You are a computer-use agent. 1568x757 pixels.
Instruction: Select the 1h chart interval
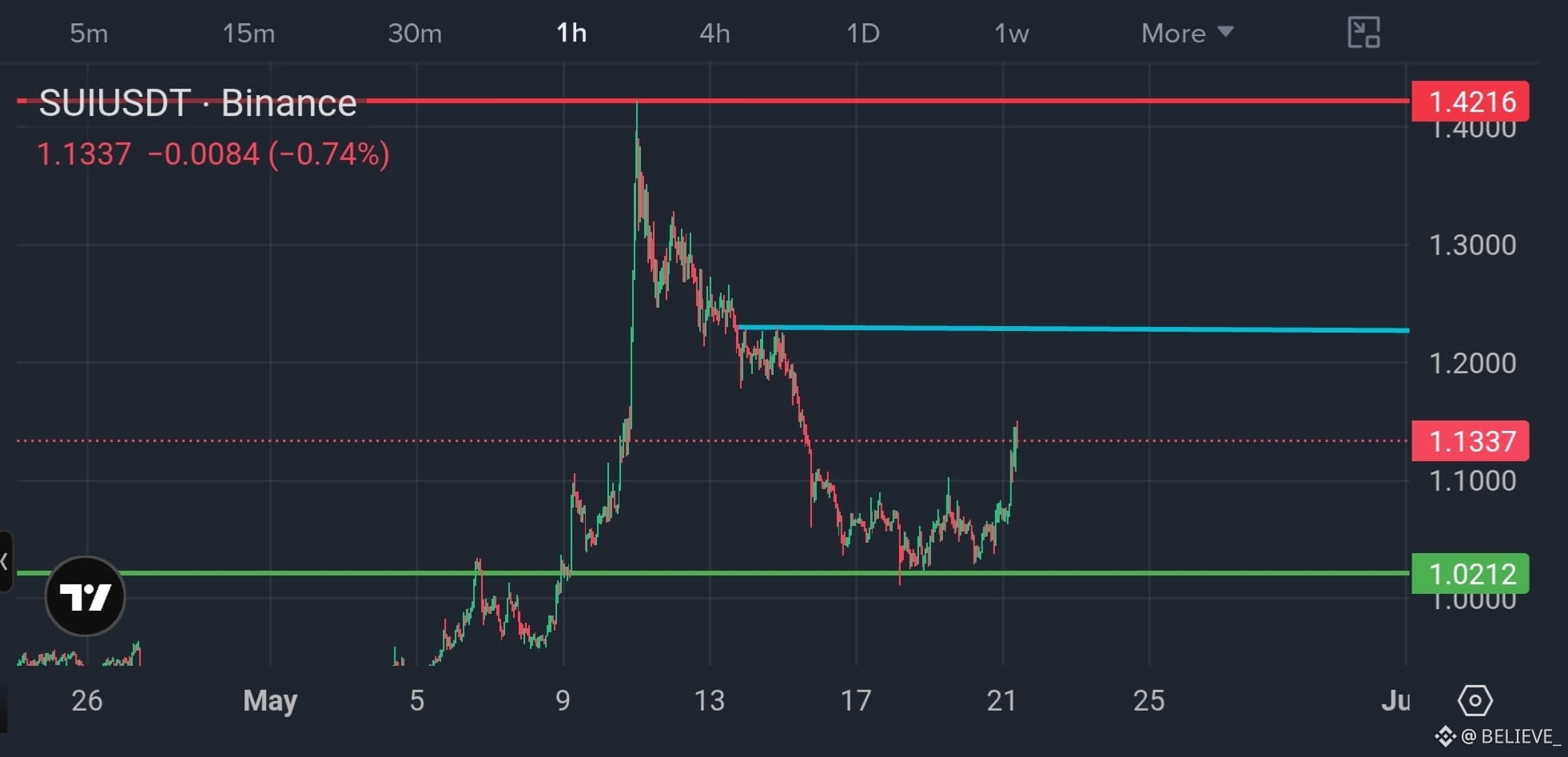pos(571,33)
